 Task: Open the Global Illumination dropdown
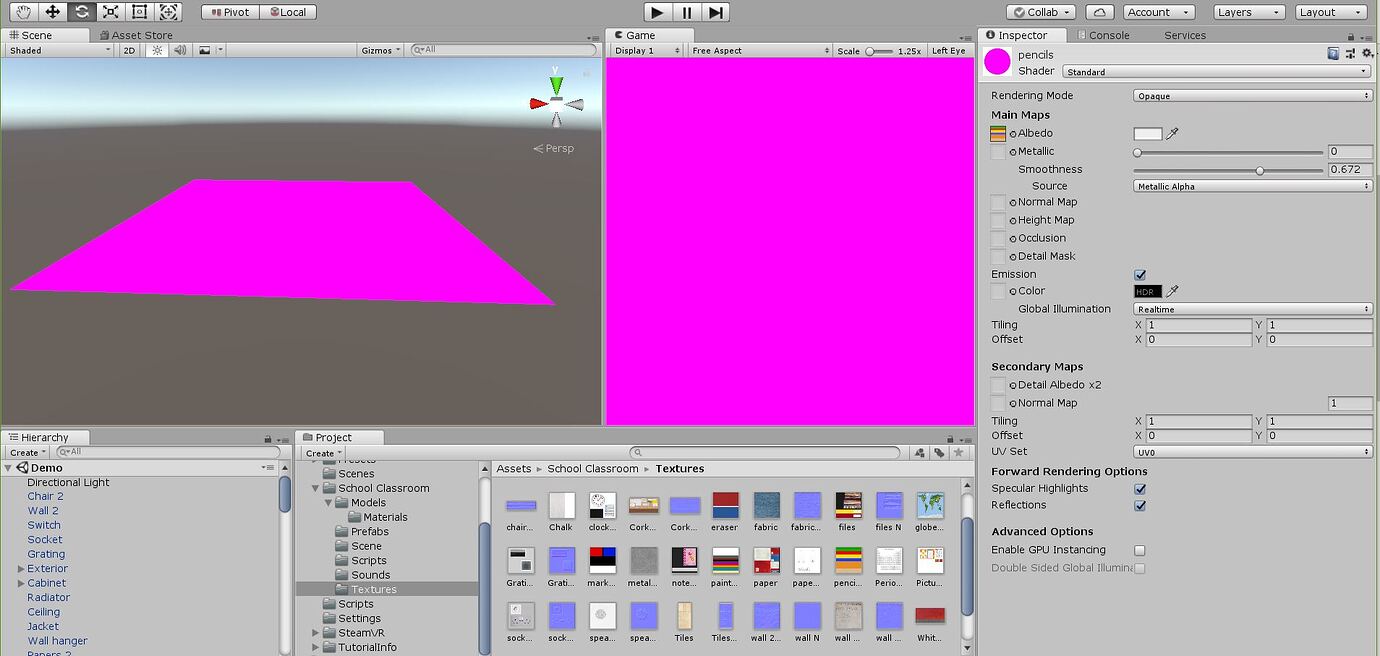pyautogui.click(x=1252, y=308)
